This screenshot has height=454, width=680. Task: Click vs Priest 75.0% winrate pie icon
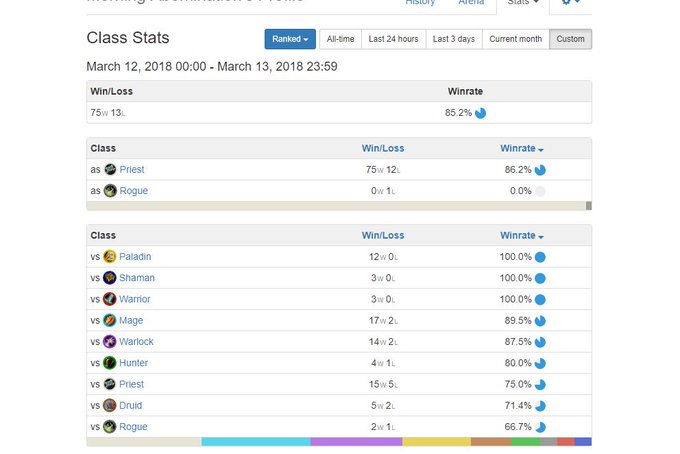[540, 385]
